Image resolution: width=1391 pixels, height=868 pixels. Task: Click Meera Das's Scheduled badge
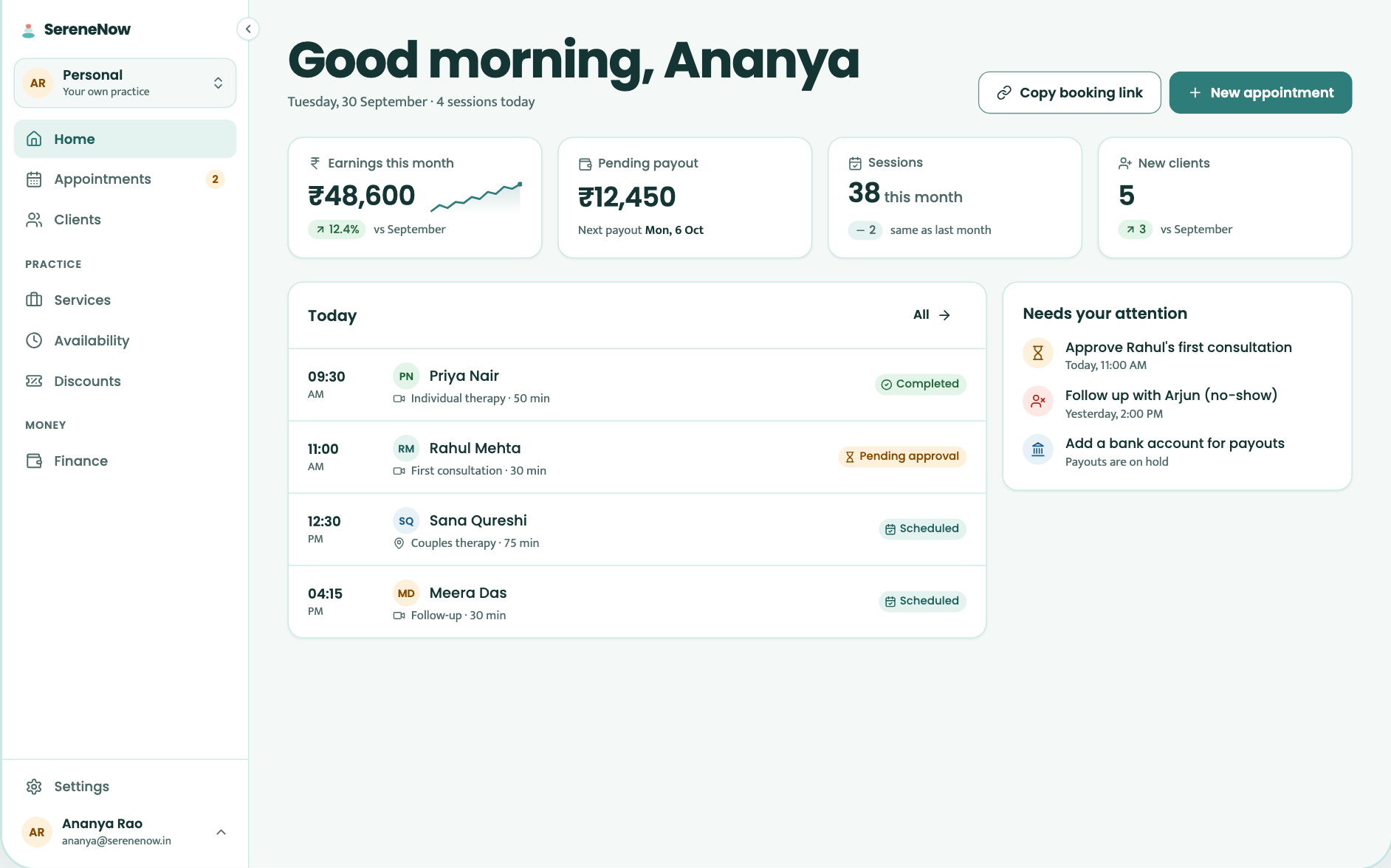(x=922, y=601)
